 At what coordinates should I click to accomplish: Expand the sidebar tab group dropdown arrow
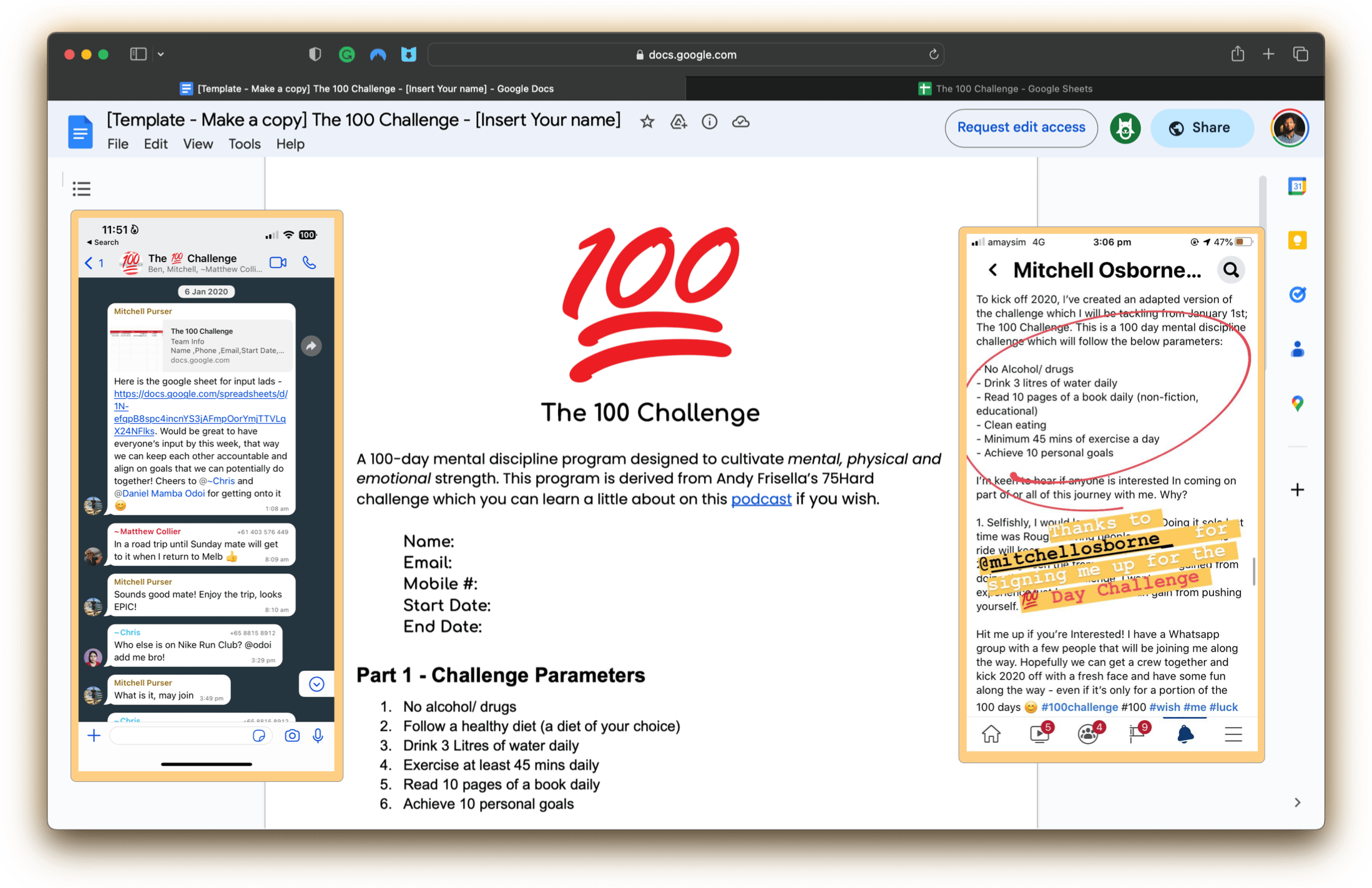[x=161, y=54]
